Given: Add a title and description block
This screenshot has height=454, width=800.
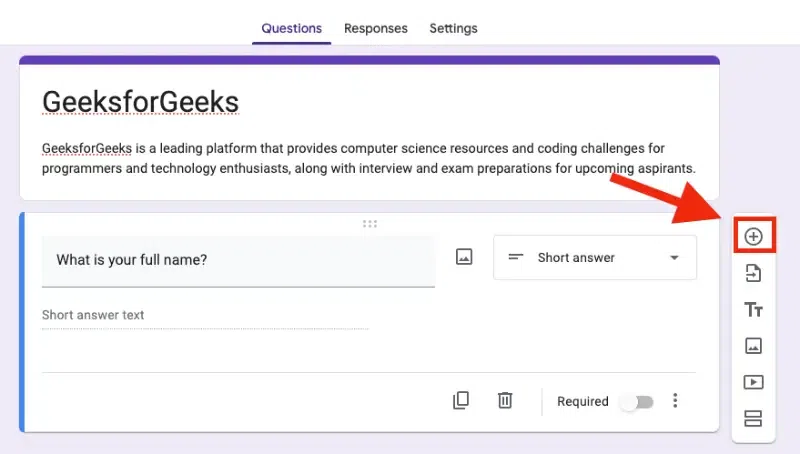Looking at the screenshot, I should tap(754, 310).
